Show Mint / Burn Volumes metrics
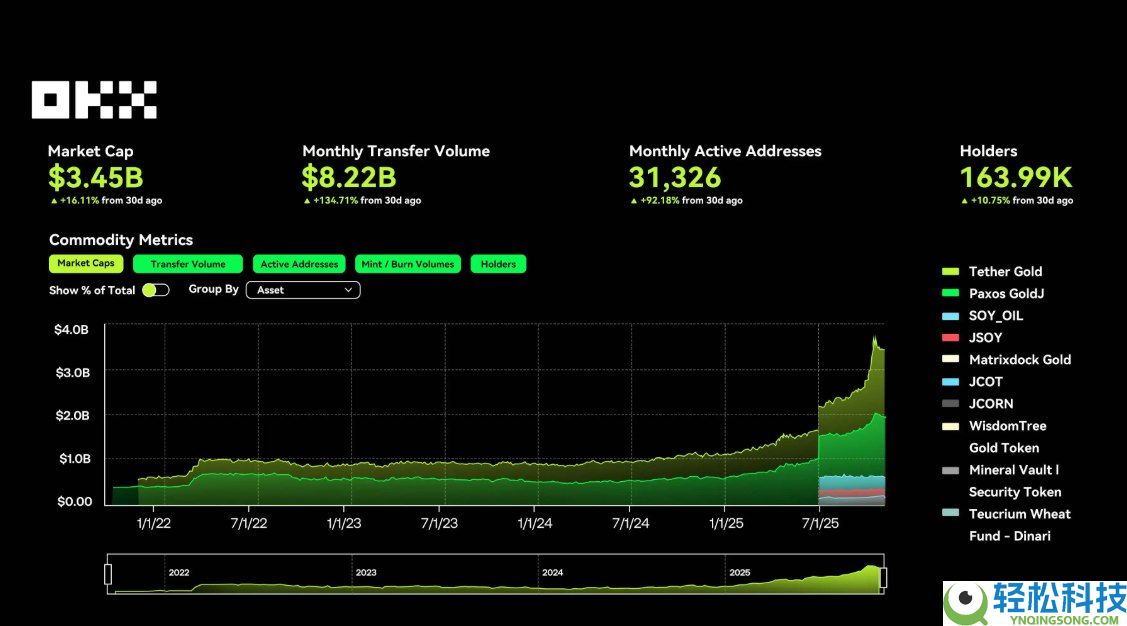This screenshot has height=626, width=1127. coord(408,265)
